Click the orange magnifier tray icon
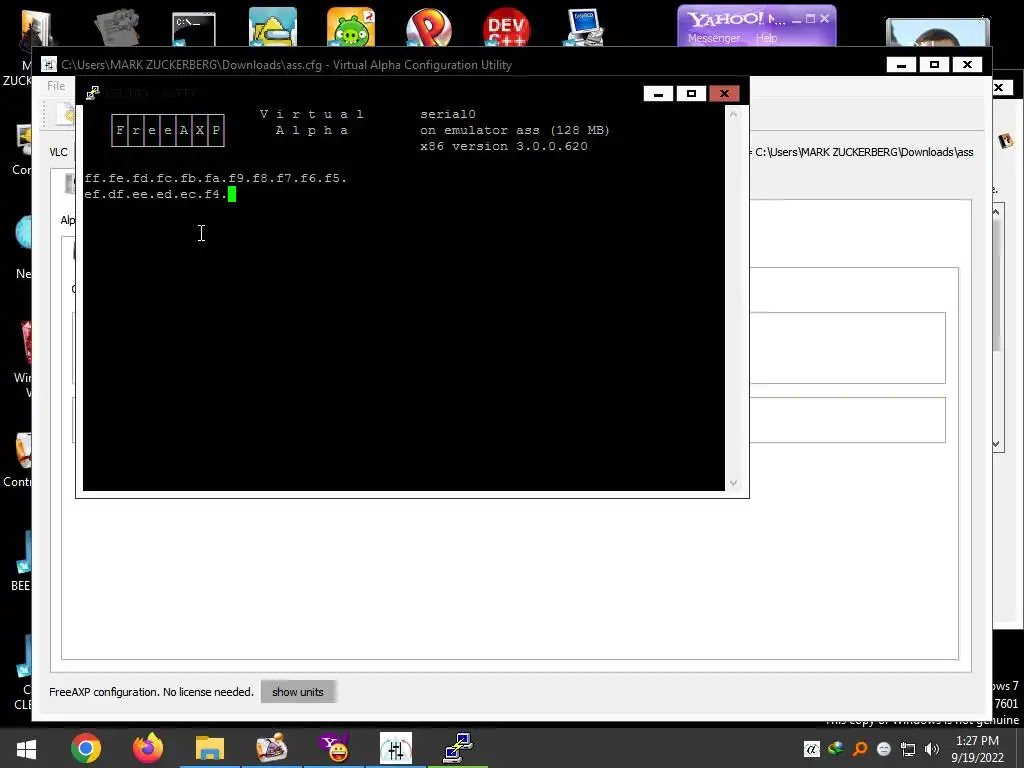The width and height of the screenshot is (1024, 768). (859, 749)
